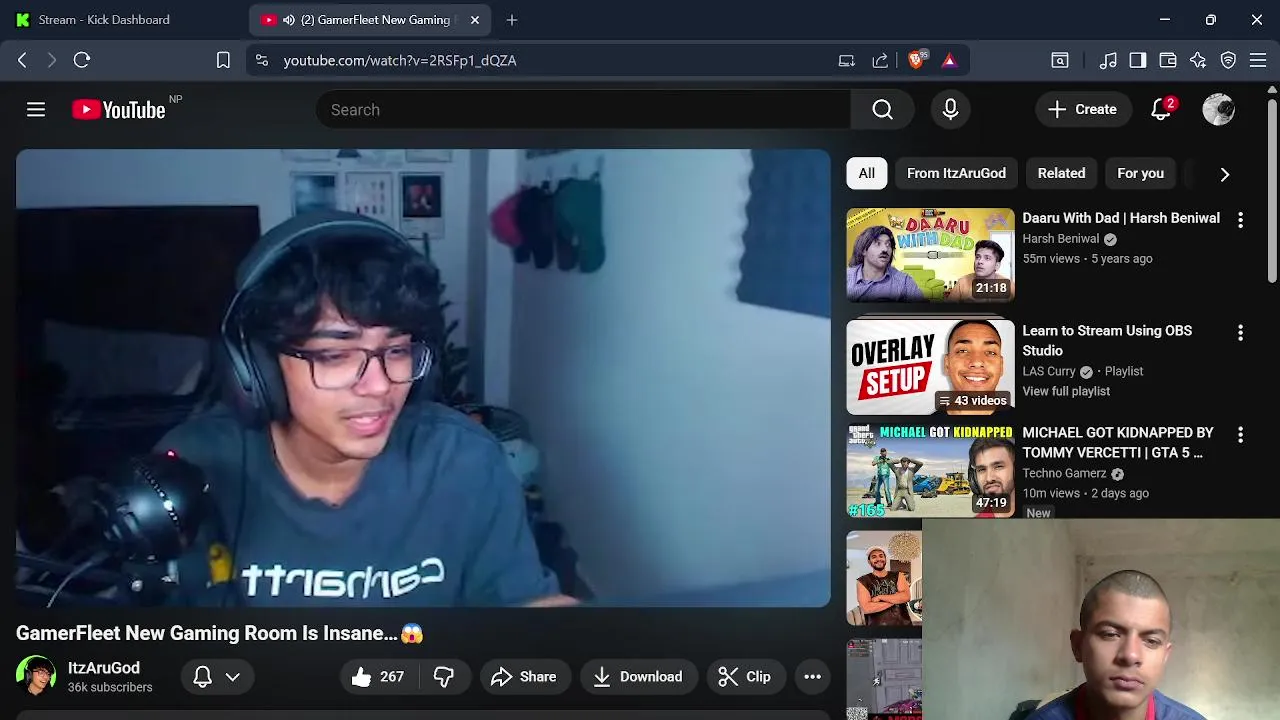Image resolution: width=1280 pixels, height=720 pixels.
Task: Open ItzAruGod channel avatar
Action: (36, 676)
